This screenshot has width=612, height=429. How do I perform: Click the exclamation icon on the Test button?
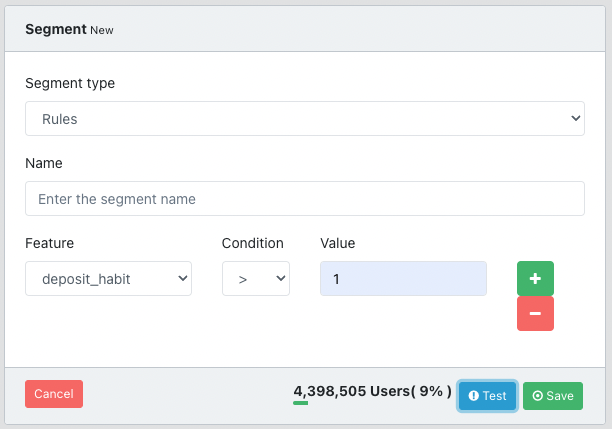pos(473,396)
